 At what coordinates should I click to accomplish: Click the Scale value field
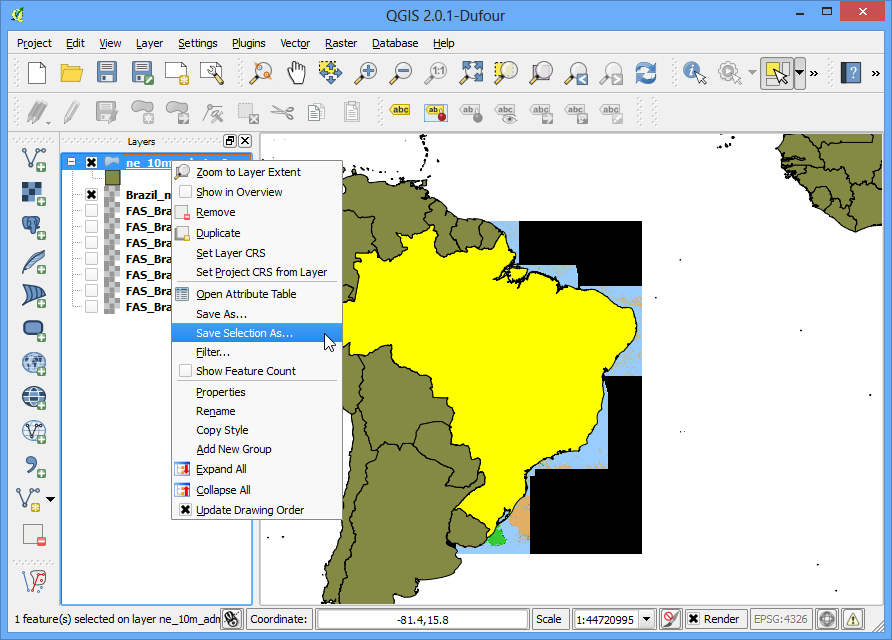606,619
